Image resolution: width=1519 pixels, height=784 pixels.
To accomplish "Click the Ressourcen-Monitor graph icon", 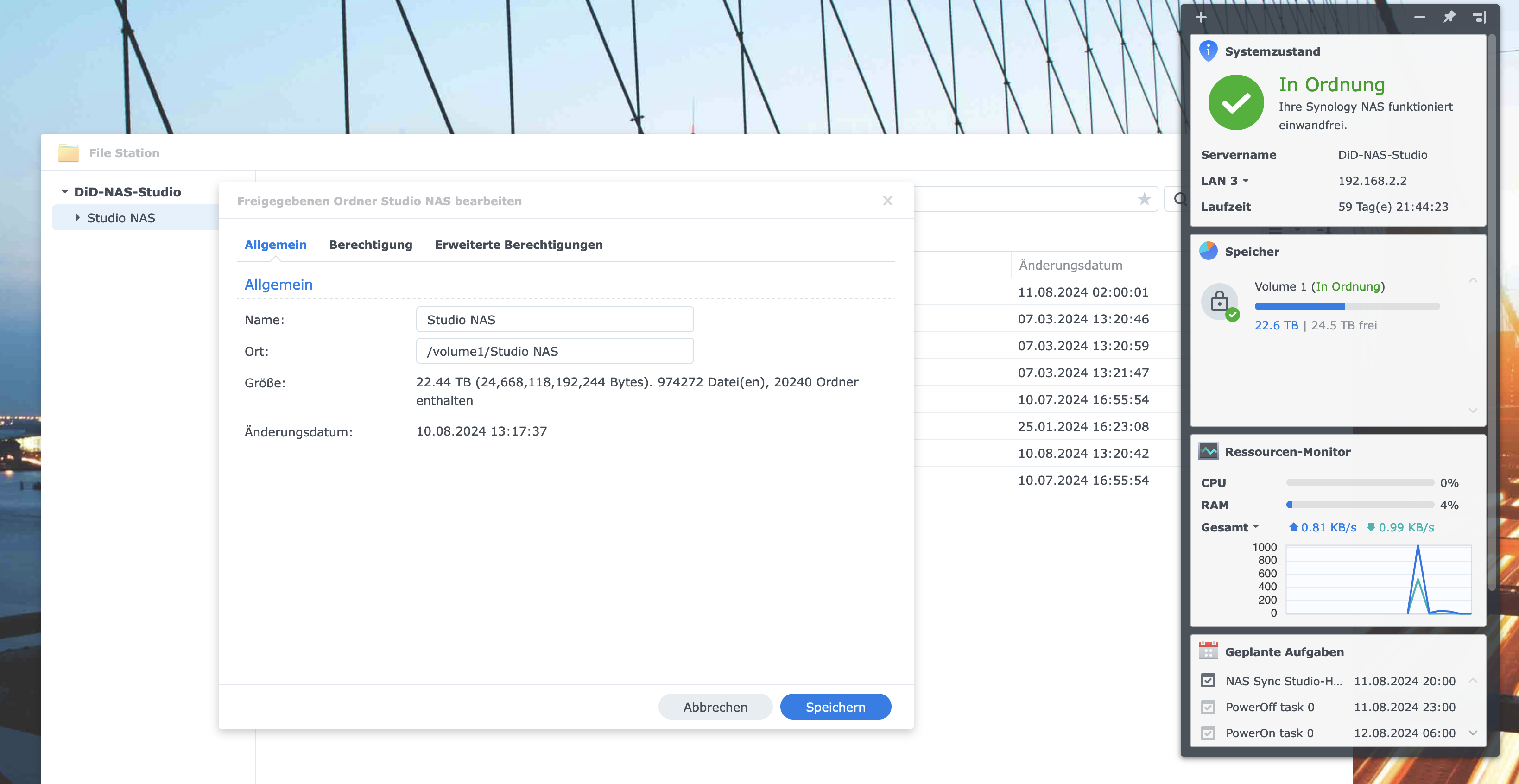I will click(1208, 451).
